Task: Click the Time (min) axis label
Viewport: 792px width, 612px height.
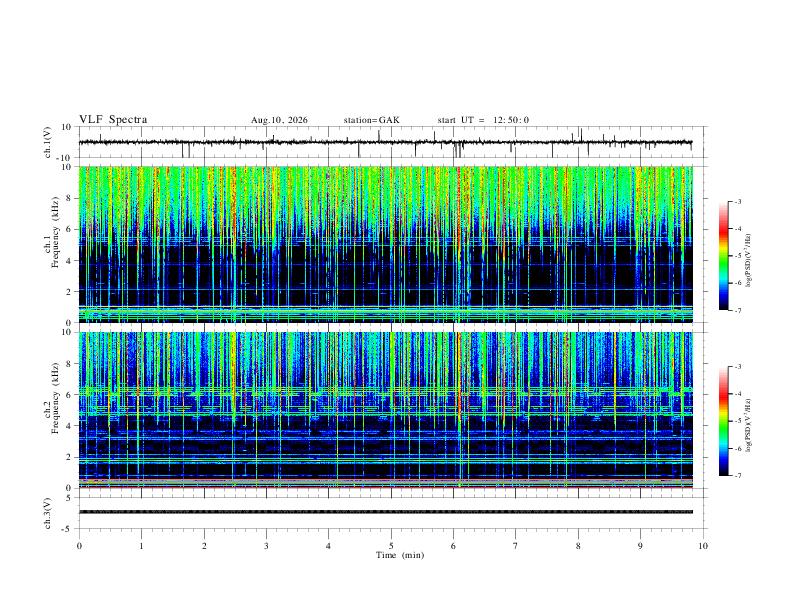Action: [x=400, y=555]
